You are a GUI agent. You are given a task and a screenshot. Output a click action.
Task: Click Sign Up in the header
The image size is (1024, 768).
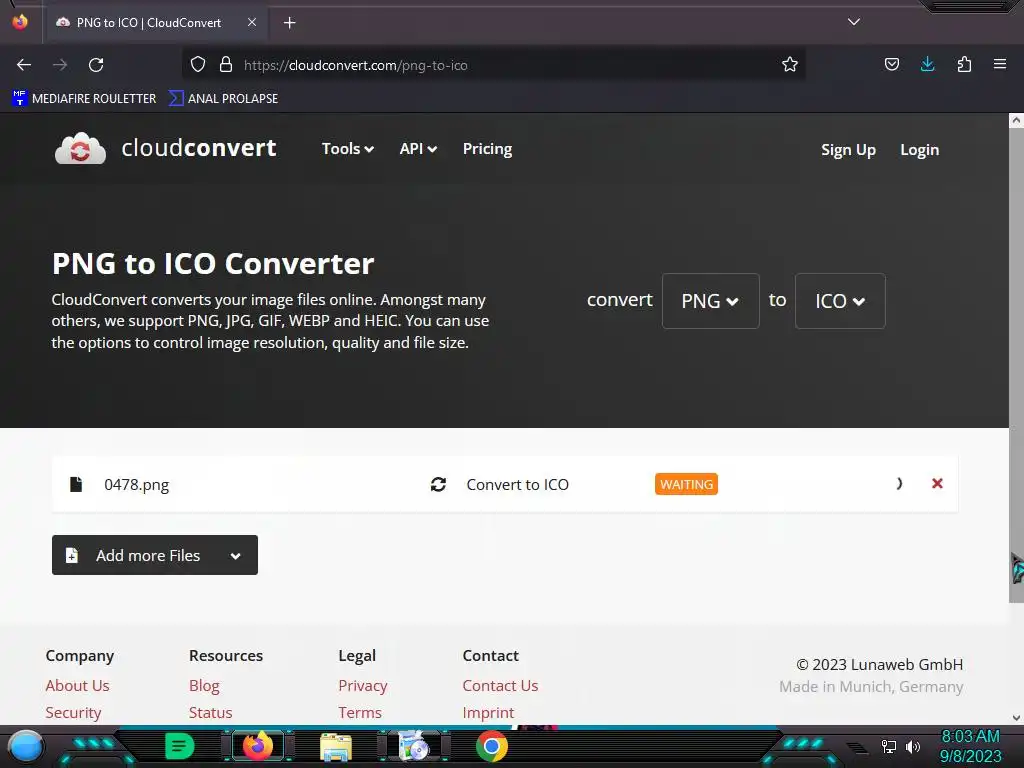coord(848,150)
